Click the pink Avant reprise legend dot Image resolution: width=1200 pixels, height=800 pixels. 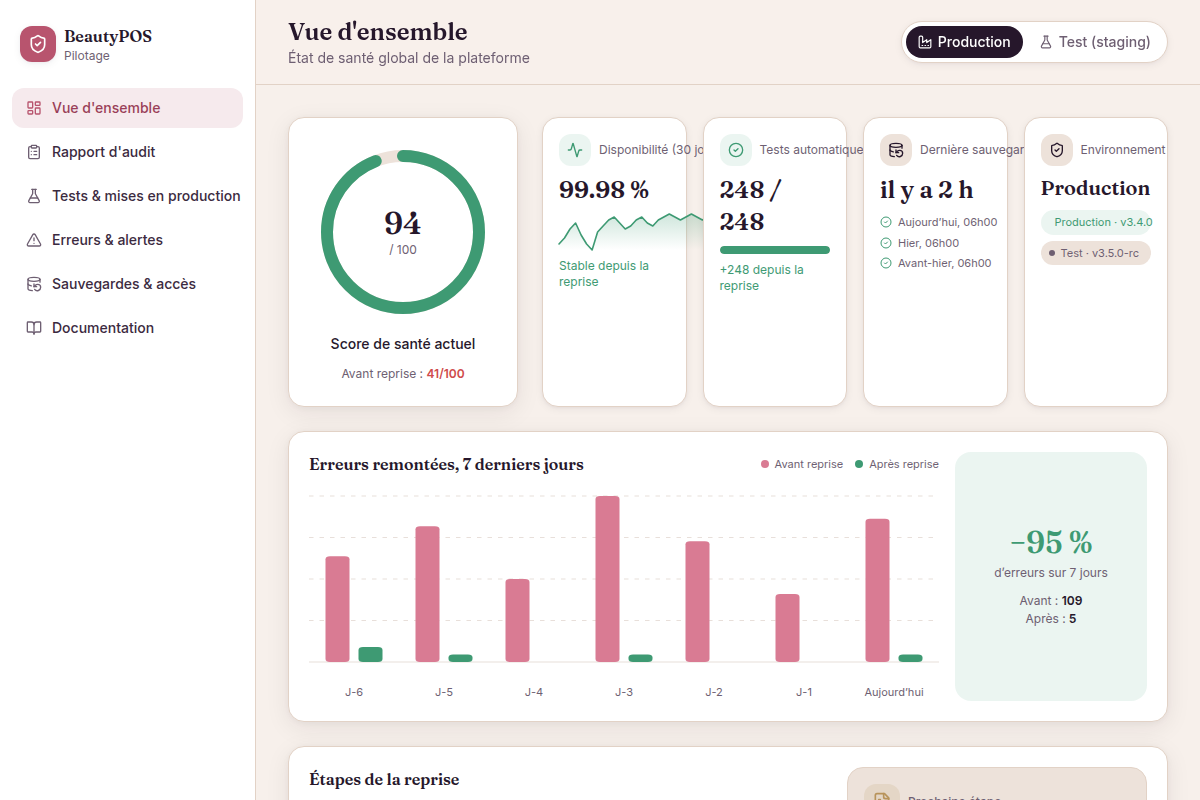[x=765, y=464]
